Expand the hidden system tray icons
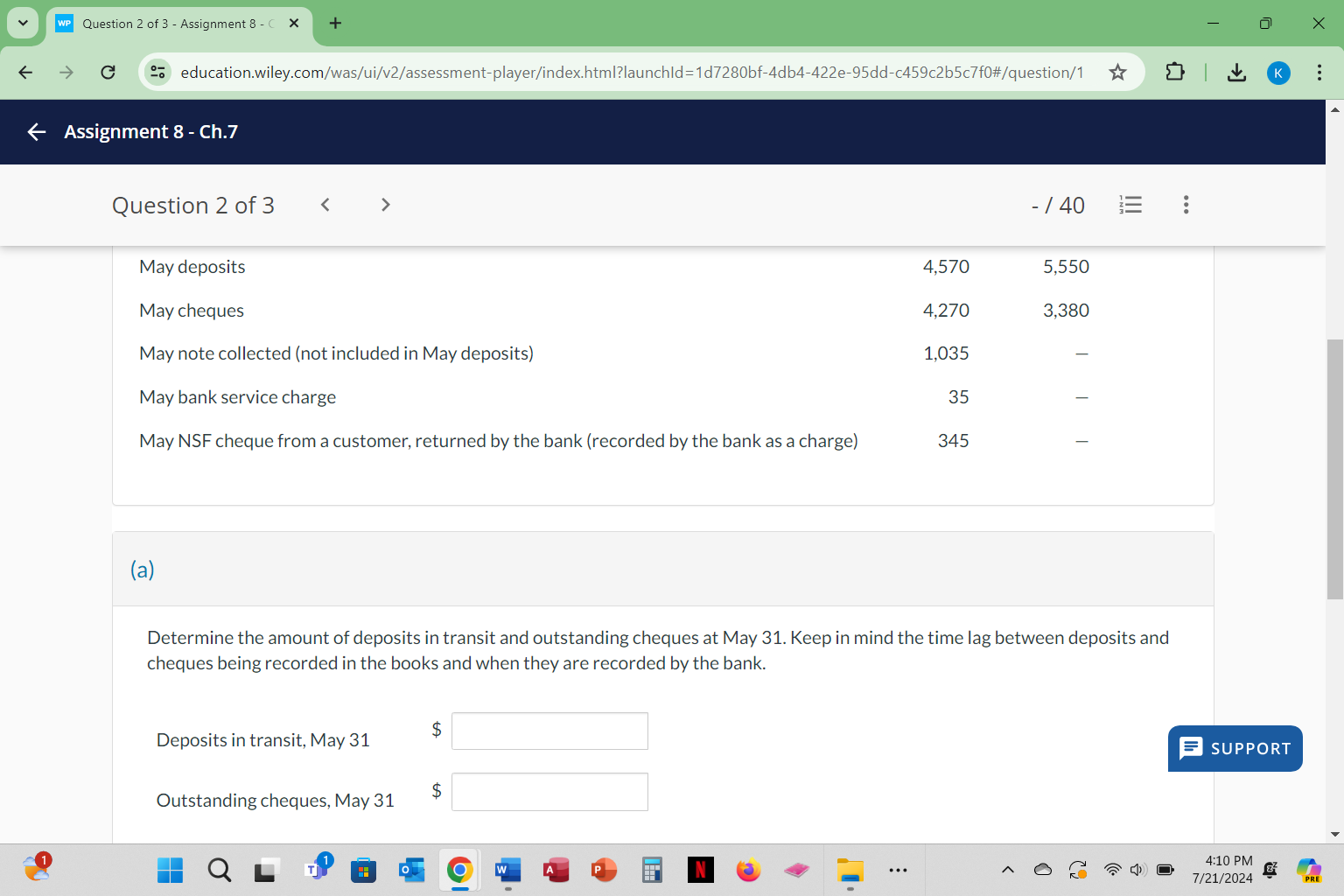This screenshot has width=1344, height=896. click(1008, 870)
